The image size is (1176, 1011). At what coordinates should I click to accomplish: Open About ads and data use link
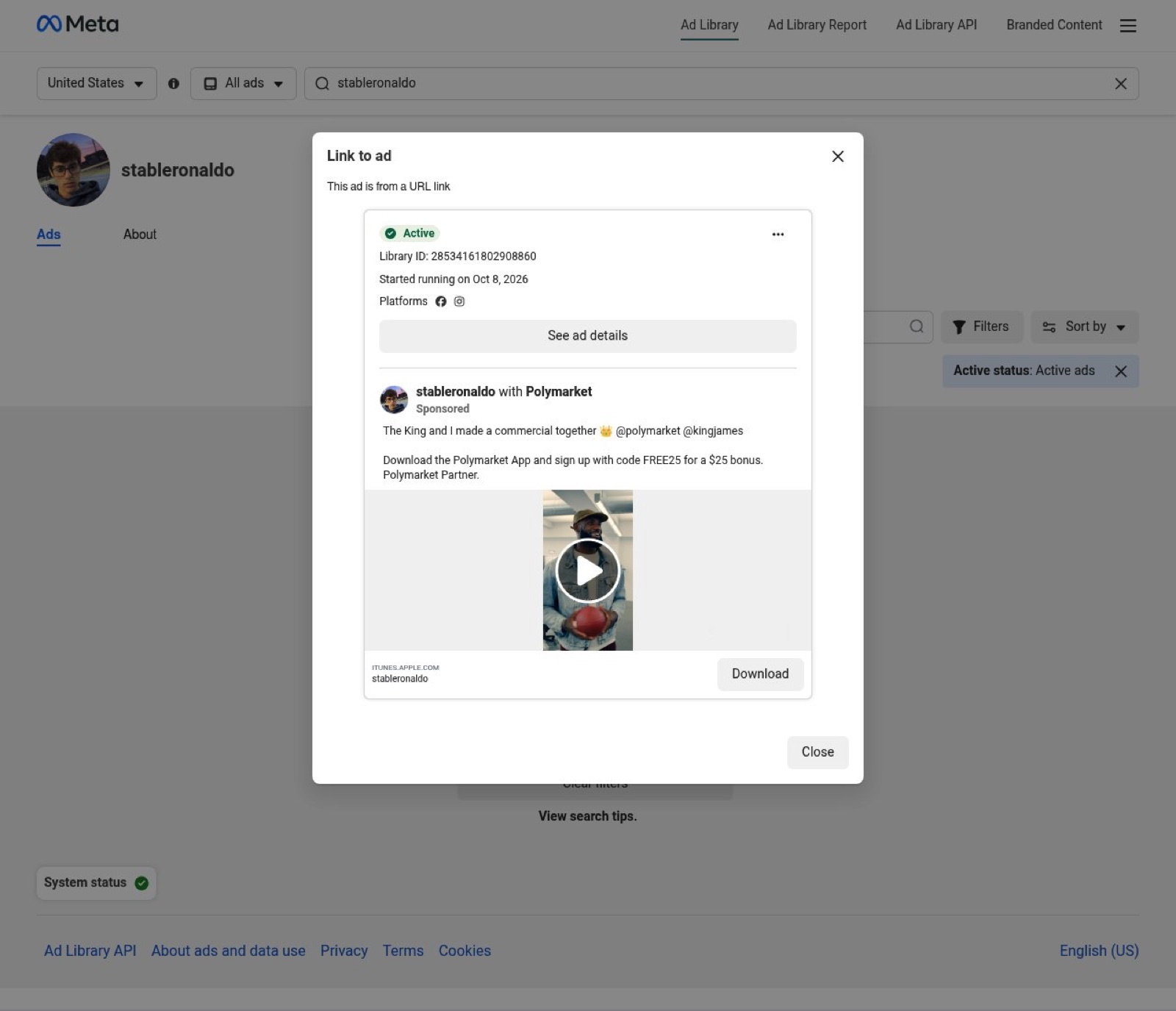click(x=229, y=951)
